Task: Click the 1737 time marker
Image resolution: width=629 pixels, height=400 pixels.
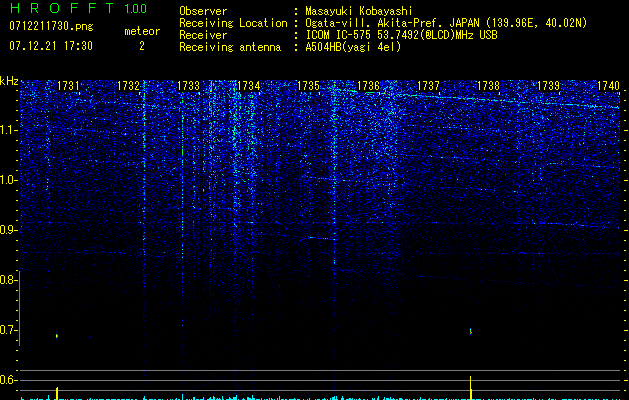Action: pos(428,86)
